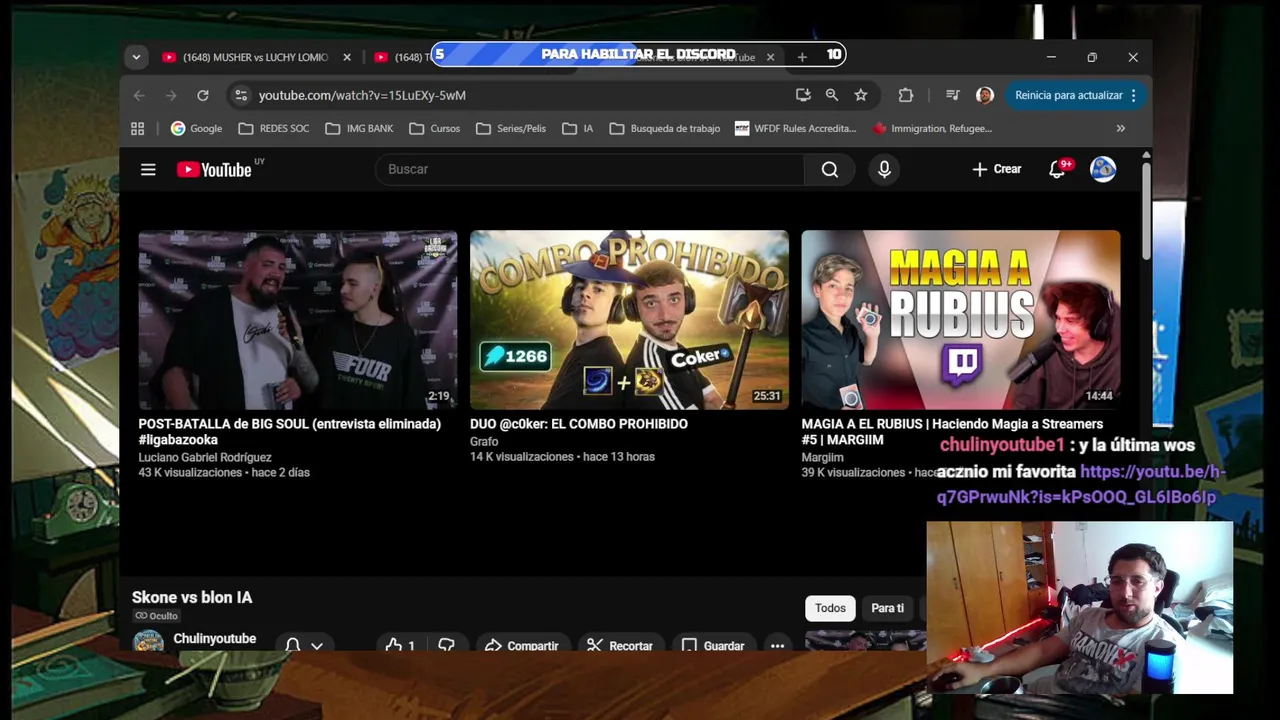Viewport: 1280px width, 720px height.
Task: Close the MUSHER vs LUCHY tab
Action: click(347, 57)
